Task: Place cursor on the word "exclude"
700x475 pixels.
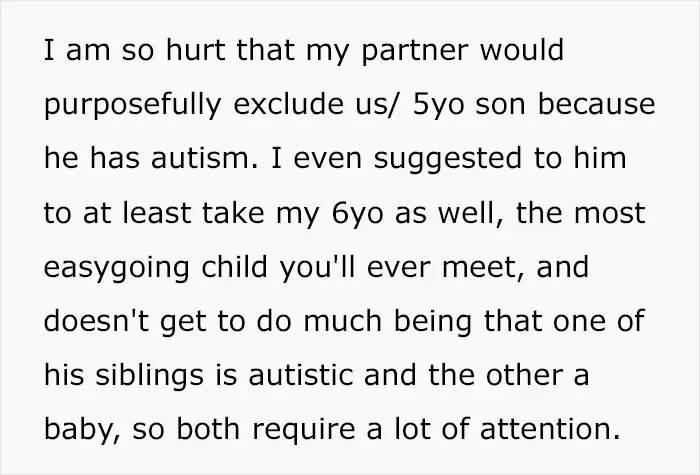Action: (288, 104)
